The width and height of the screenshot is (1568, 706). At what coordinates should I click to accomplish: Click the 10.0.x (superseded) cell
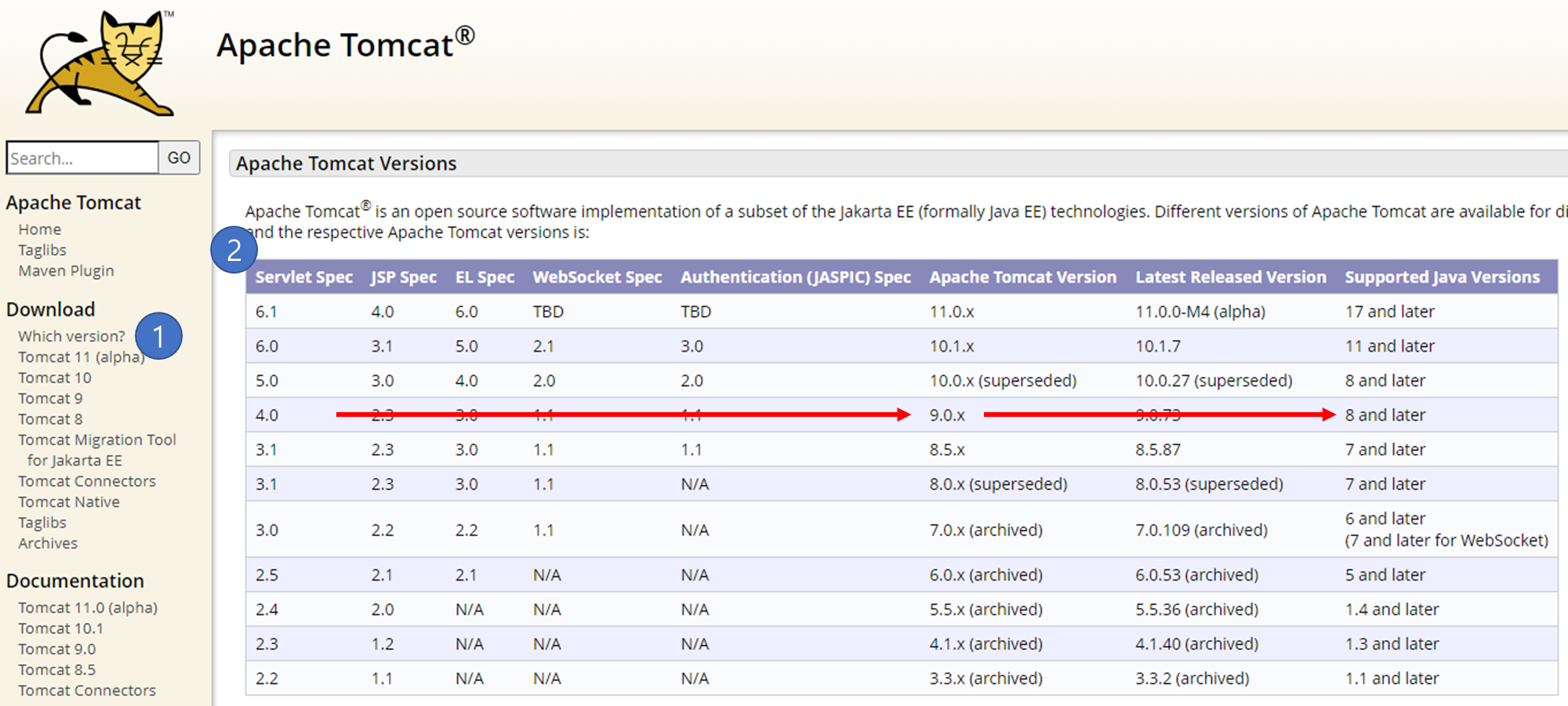[x=1003, y=380]
